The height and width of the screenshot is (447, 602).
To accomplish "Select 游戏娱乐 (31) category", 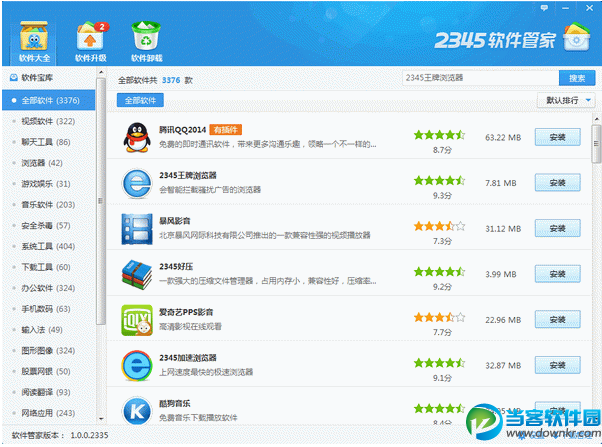I will tap(48, 184).
